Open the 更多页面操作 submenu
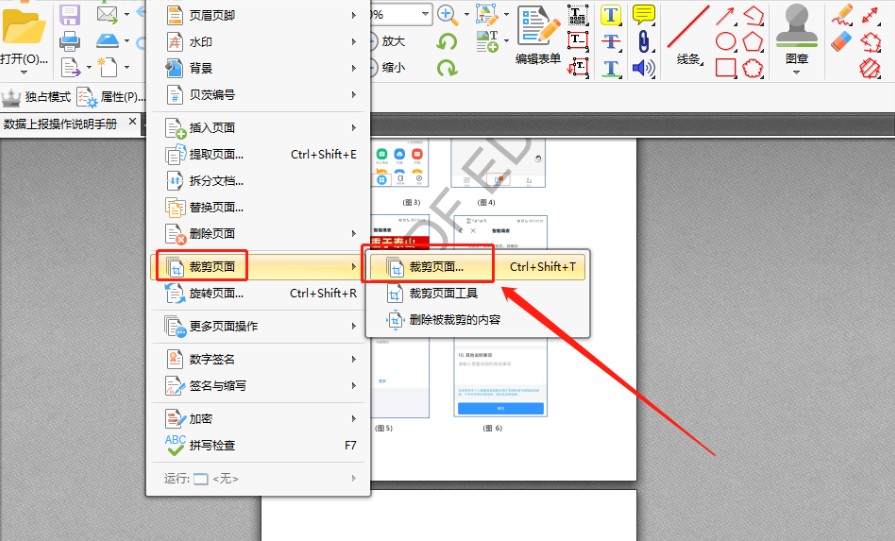This screenshot has height=541, width=895. (258, 326)
